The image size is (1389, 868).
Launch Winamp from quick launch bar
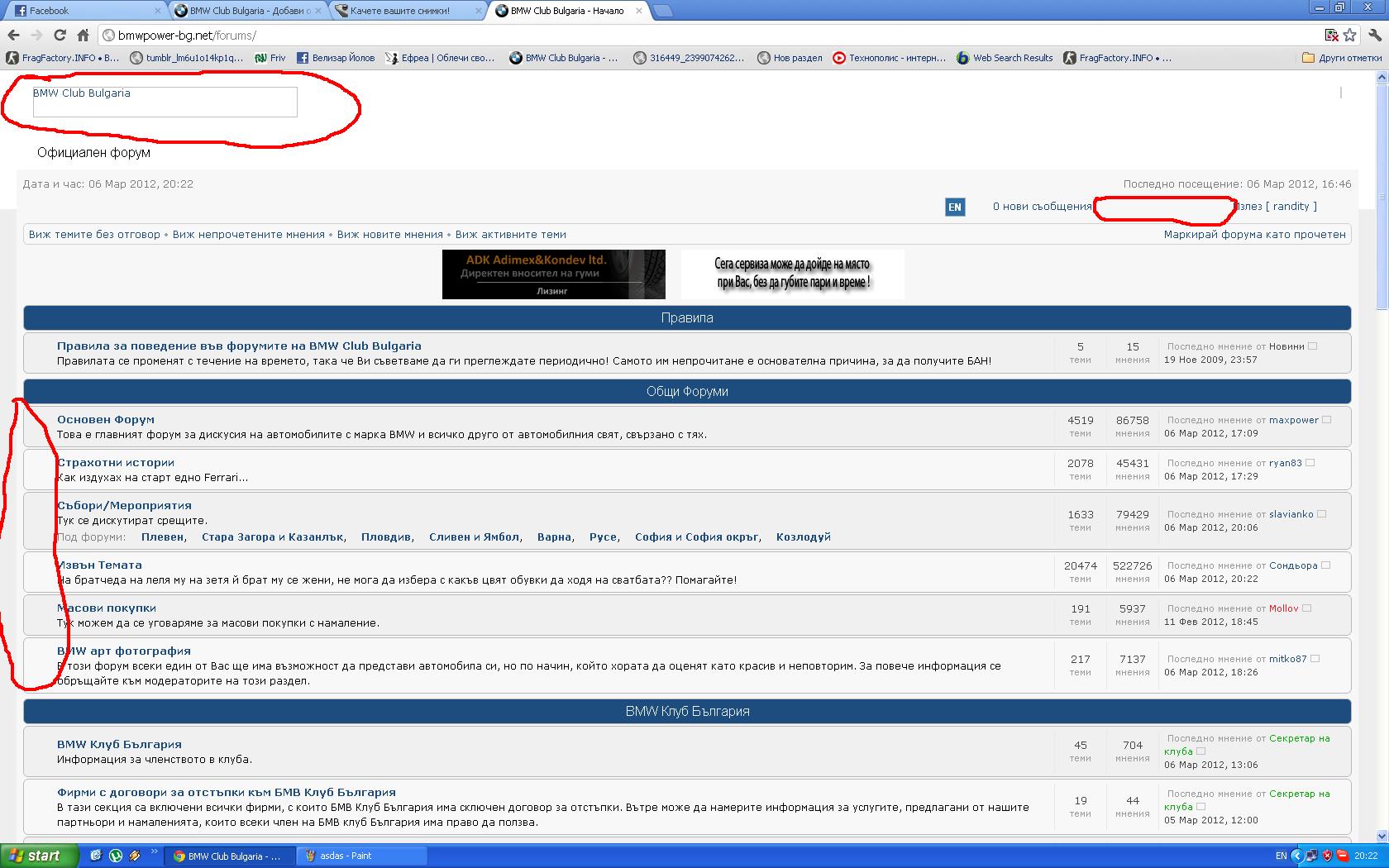coord(134,856)
